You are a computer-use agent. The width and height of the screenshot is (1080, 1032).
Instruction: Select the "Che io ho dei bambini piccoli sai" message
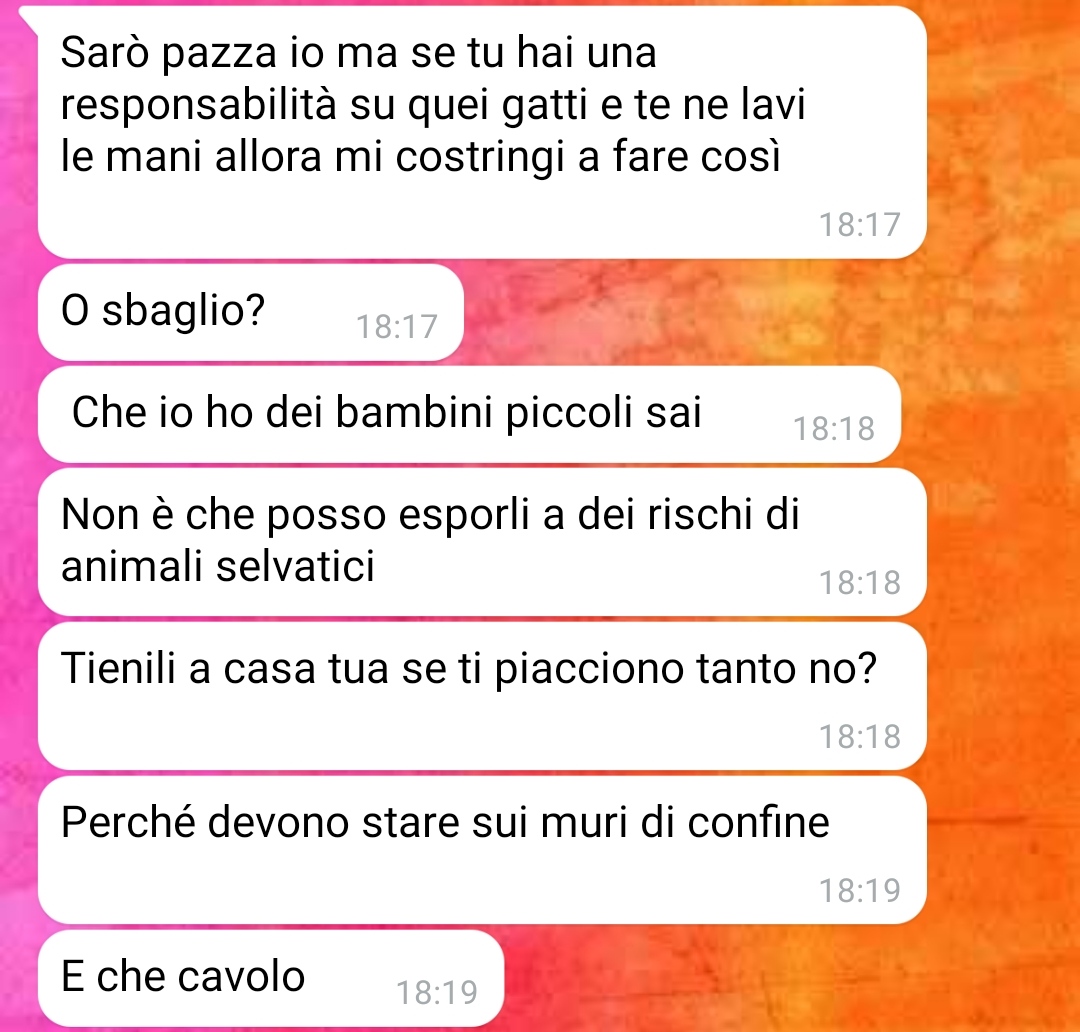tap(469, 414)
